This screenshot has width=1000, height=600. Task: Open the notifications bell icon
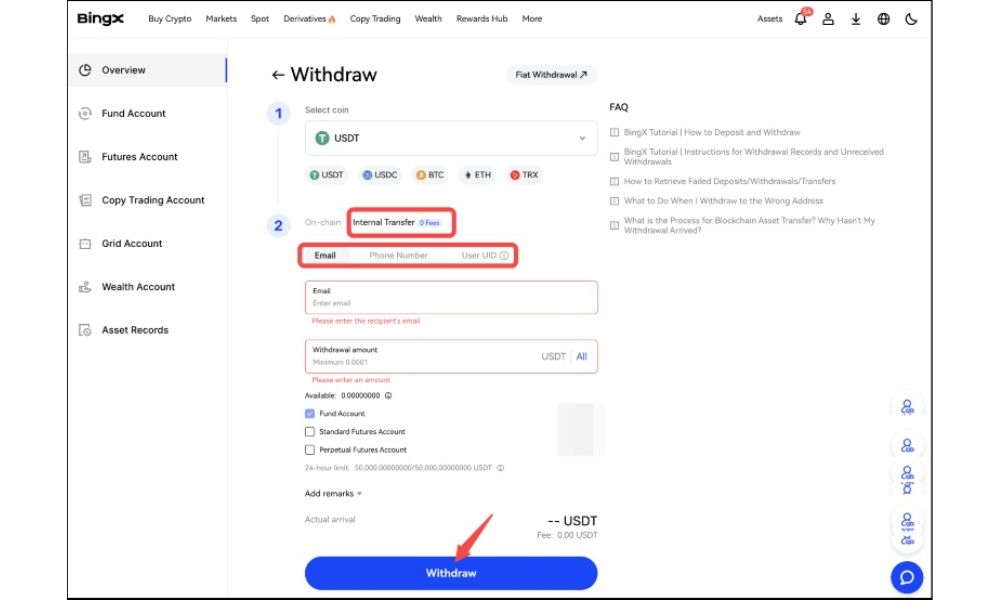(801, 19)
